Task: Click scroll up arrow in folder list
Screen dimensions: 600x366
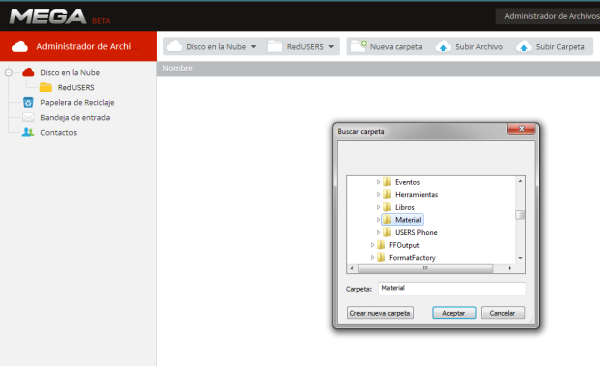Action: tap(520, 181)
